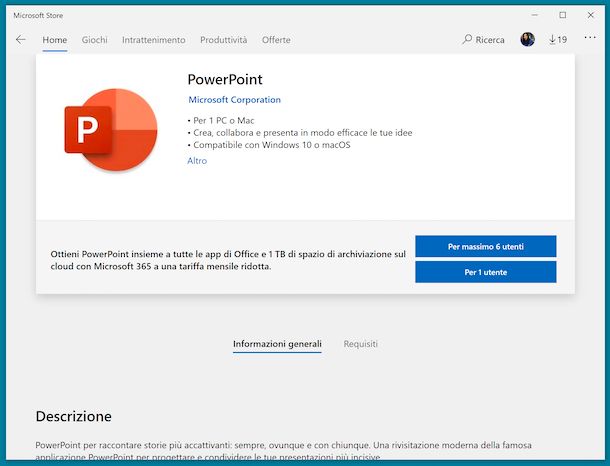Switch to the Home tab

click(55, 40)
